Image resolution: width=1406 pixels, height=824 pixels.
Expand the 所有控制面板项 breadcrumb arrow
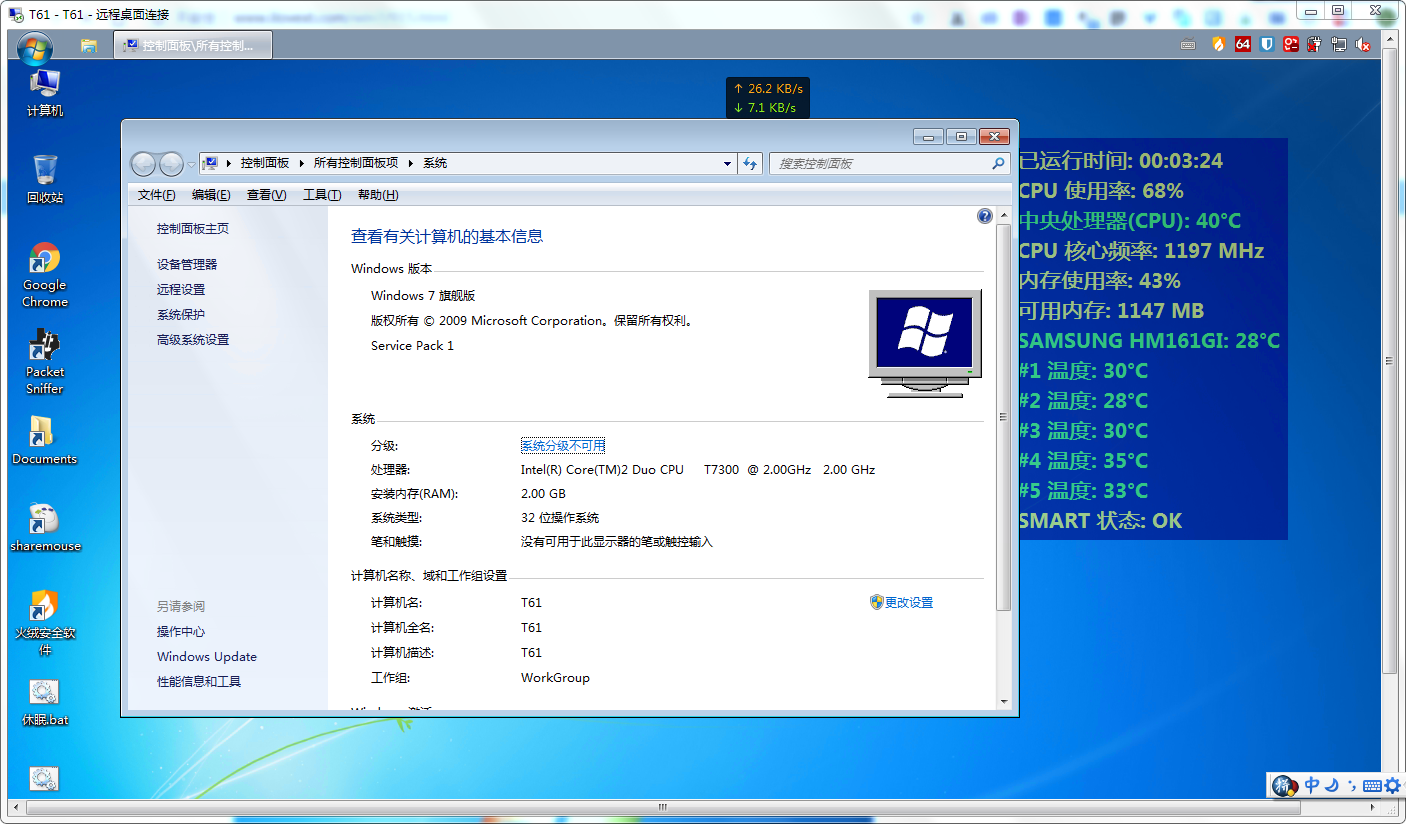(410, 163)
